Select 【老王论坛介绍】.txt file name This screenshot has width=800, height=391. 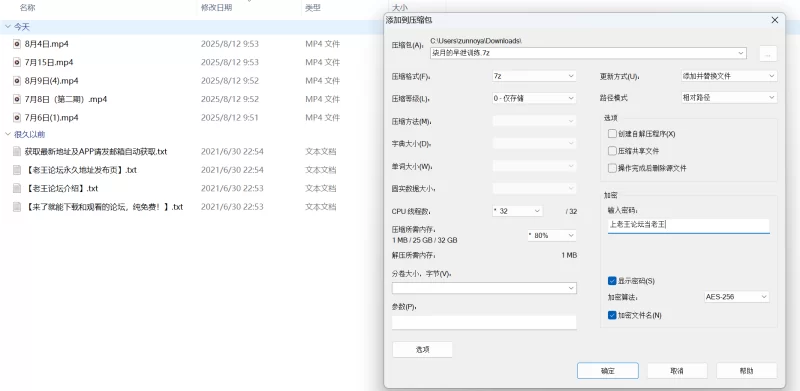[x=61, y=188]
